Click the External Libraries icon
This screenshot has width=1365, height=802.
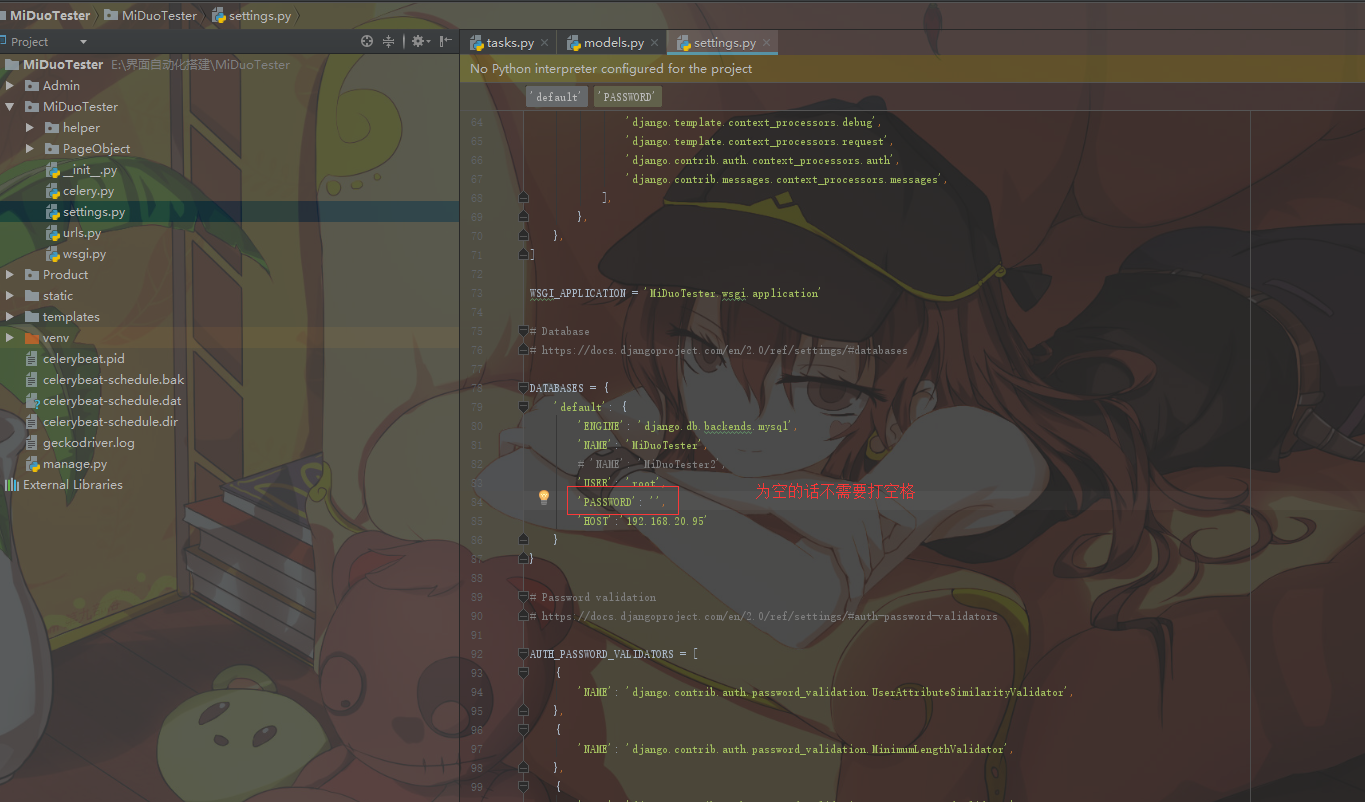click(x=12, y=485)
